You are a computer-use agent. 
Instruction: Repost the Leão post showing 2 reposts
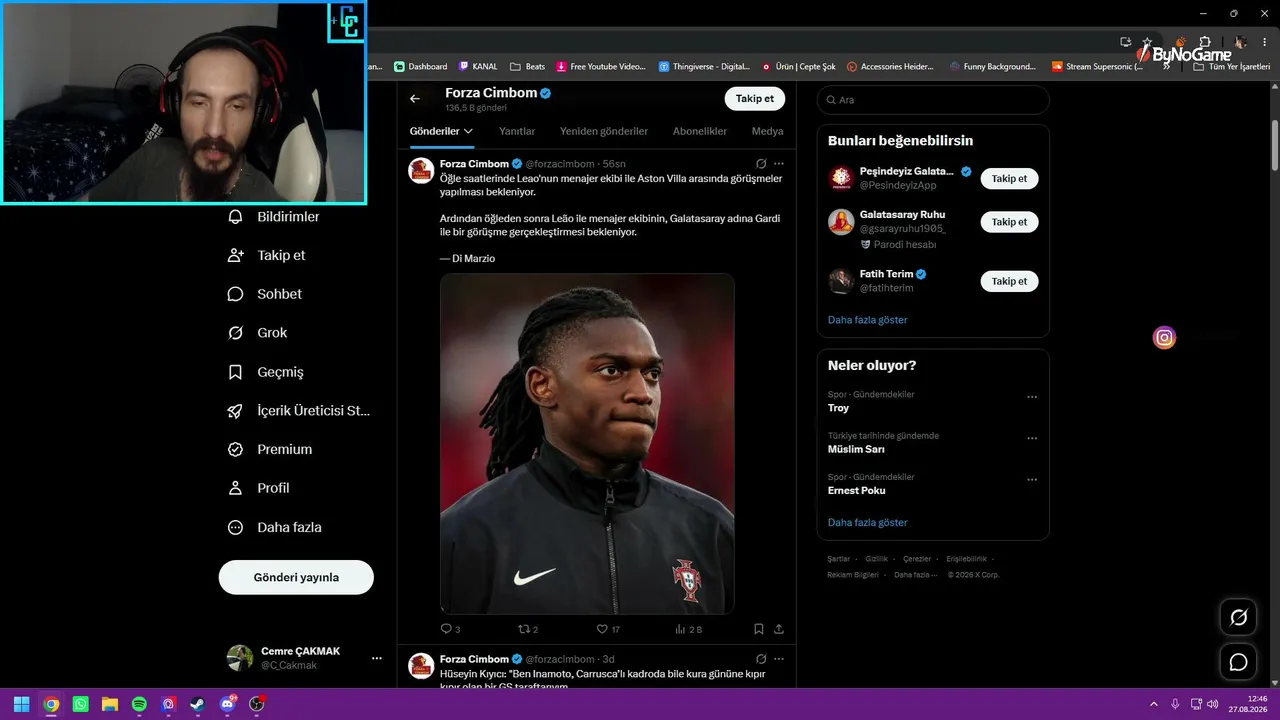point(527,629)
